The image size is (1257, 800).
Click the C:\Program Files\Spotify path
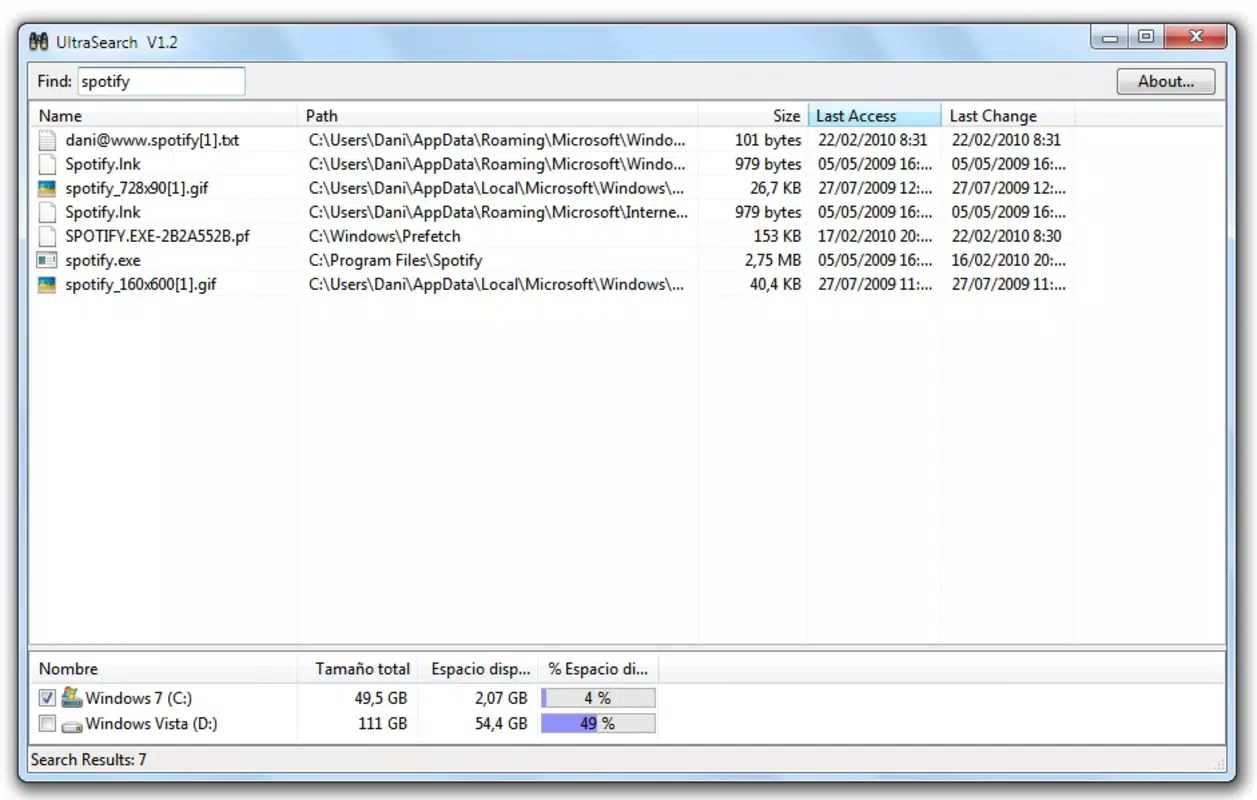395,260
